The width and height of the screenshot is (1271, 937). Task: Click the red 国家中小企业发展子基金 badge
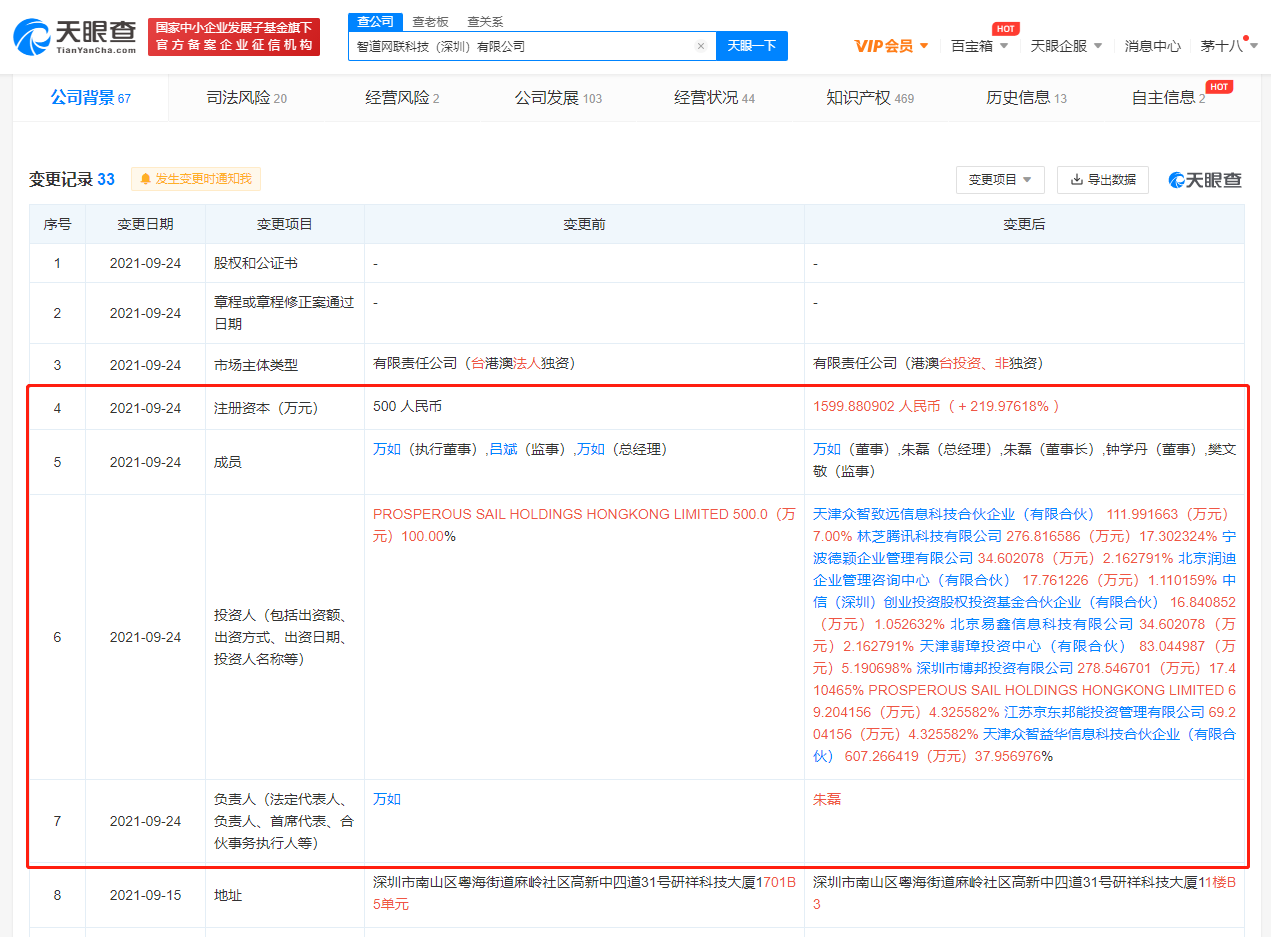234,35
